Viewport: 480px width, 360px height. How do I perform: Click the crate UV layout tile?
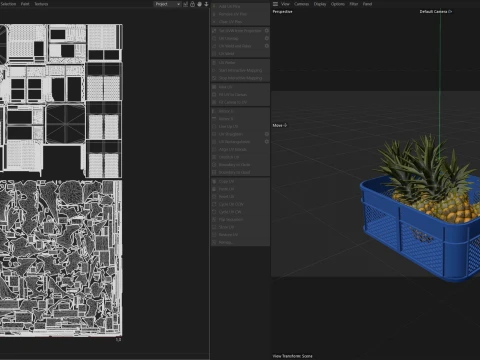click(x=61, y=101)
